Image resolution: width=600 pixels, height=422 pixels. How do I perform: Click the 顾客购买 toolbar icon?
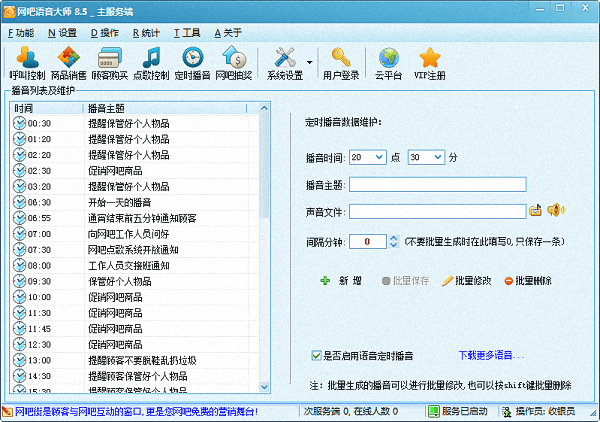pyautogui.click(x=109, y=64)
